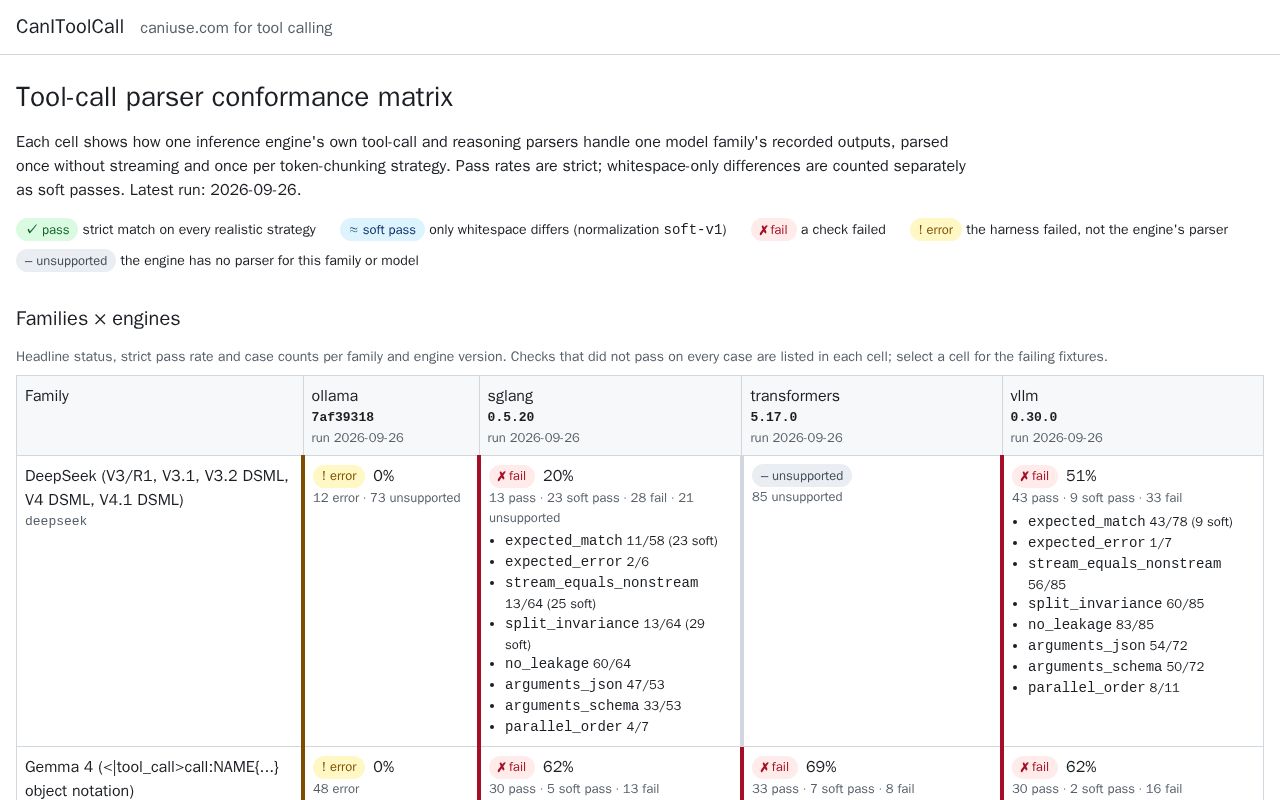Select the error badge in the DeepSeek ollama cell
Image resolution: width=1280 pixels, height=800 pixels.
[339, 476]
